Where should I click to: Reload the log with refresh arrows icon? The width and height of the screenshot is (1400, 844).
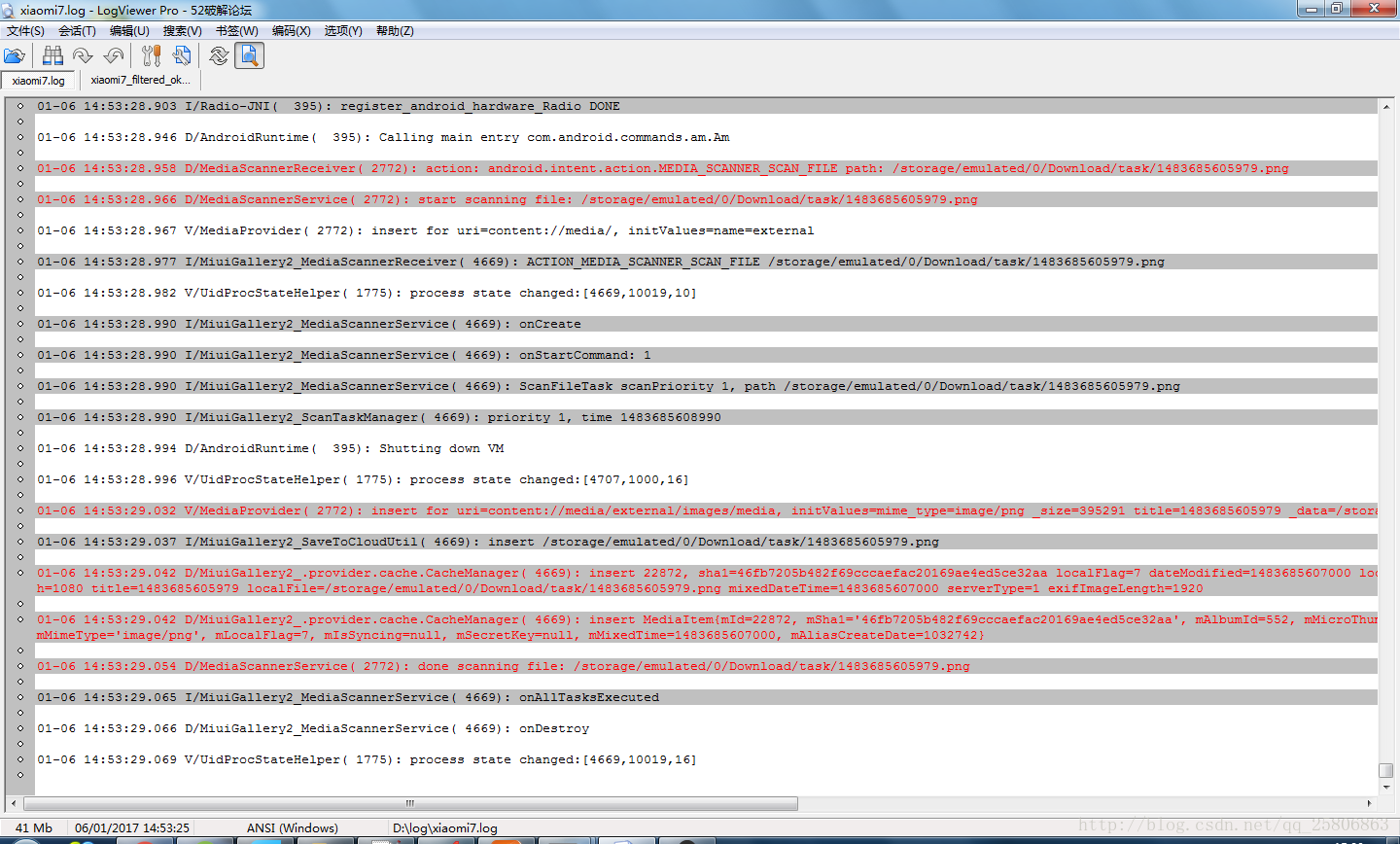219,56
